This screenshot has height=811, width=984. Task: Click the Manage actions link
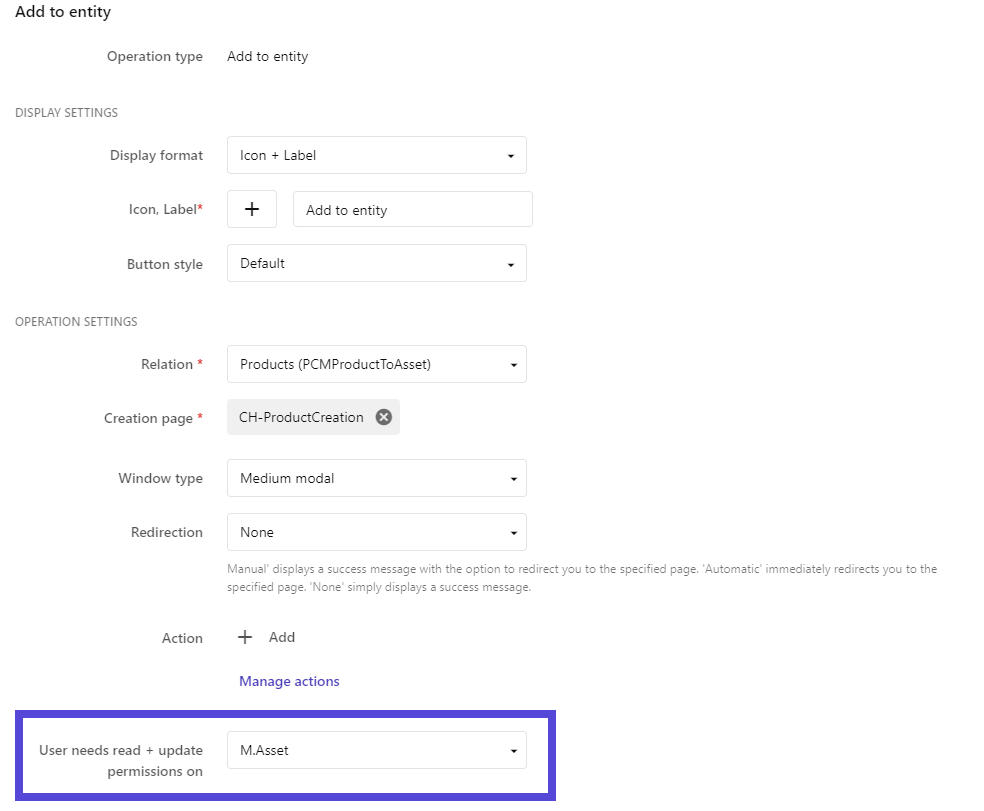pos(288,681)
